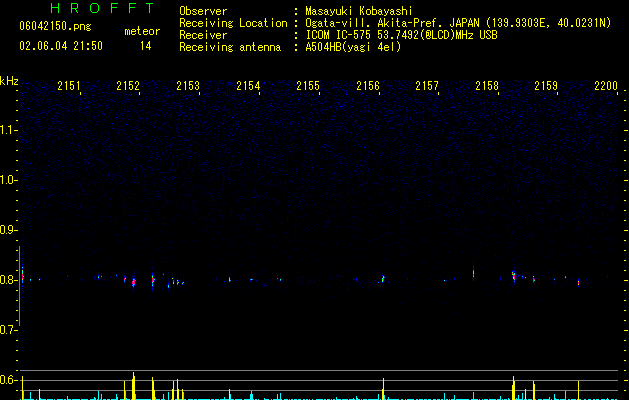The width and height of the screenshot is (629, 400).
Task: Click the 2155 time axis marker
Action: 308,85
